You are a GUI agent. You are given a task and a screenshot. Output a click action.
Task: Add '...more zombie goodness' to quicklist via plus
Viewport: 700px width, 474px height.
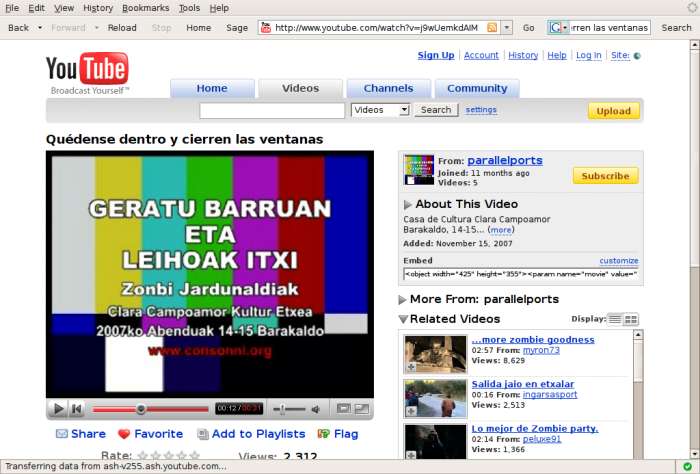click(411, 368)
